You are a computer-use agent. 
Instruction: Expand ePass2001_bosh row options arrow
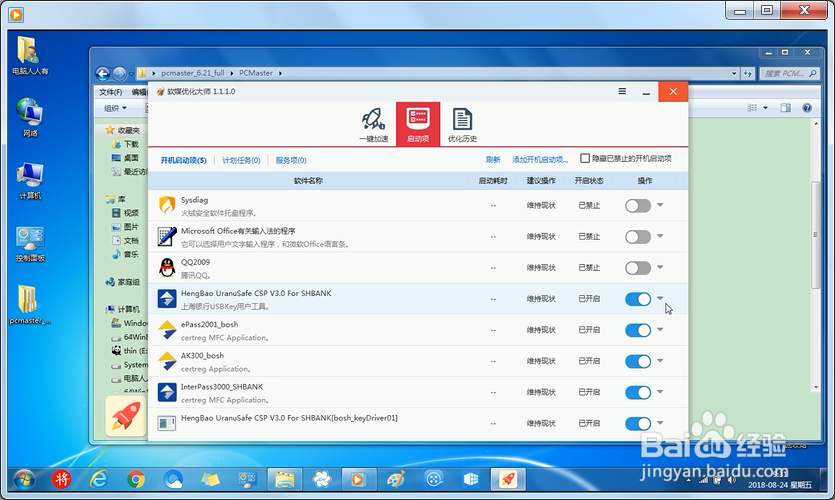click(x=660, y=329)
